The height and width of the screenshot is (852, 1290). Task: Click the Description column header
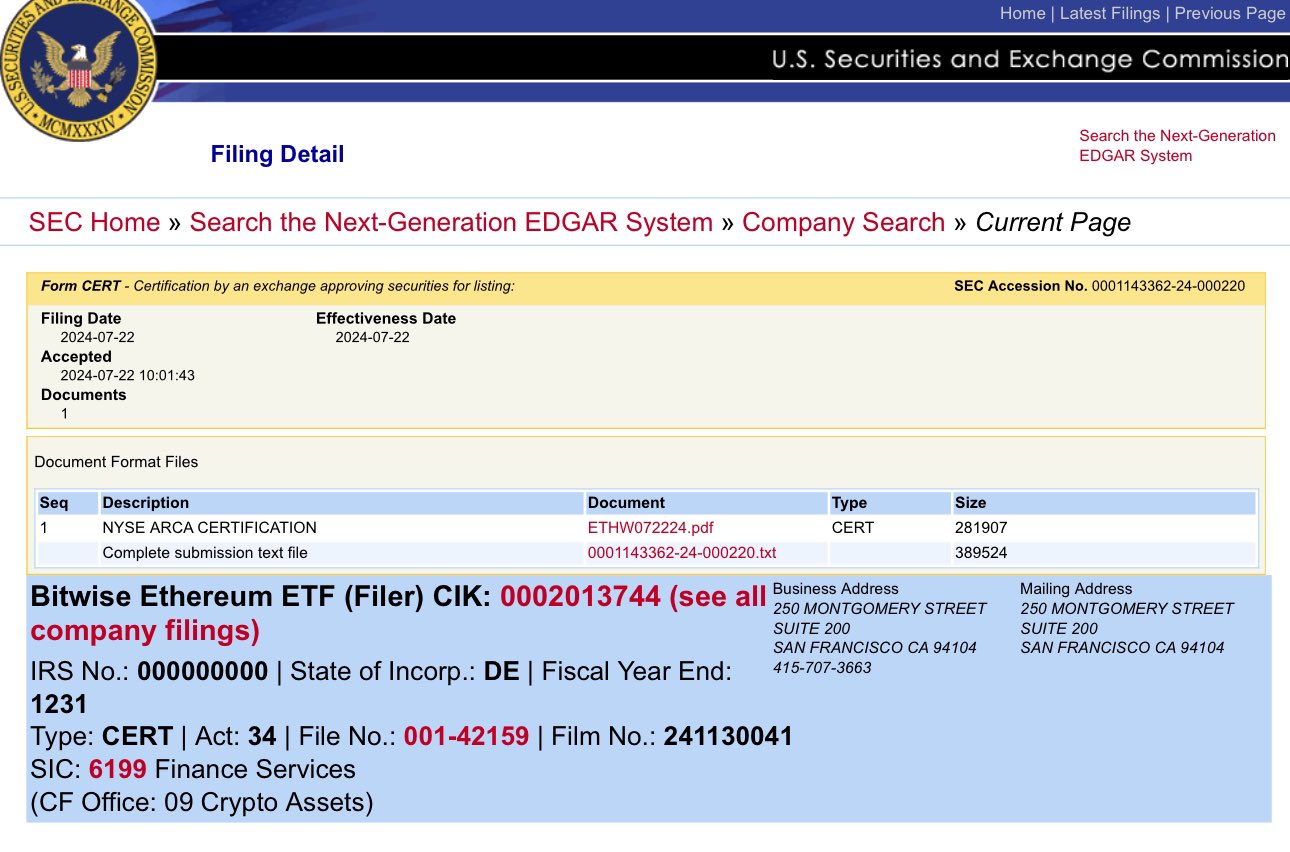[145, 503]
